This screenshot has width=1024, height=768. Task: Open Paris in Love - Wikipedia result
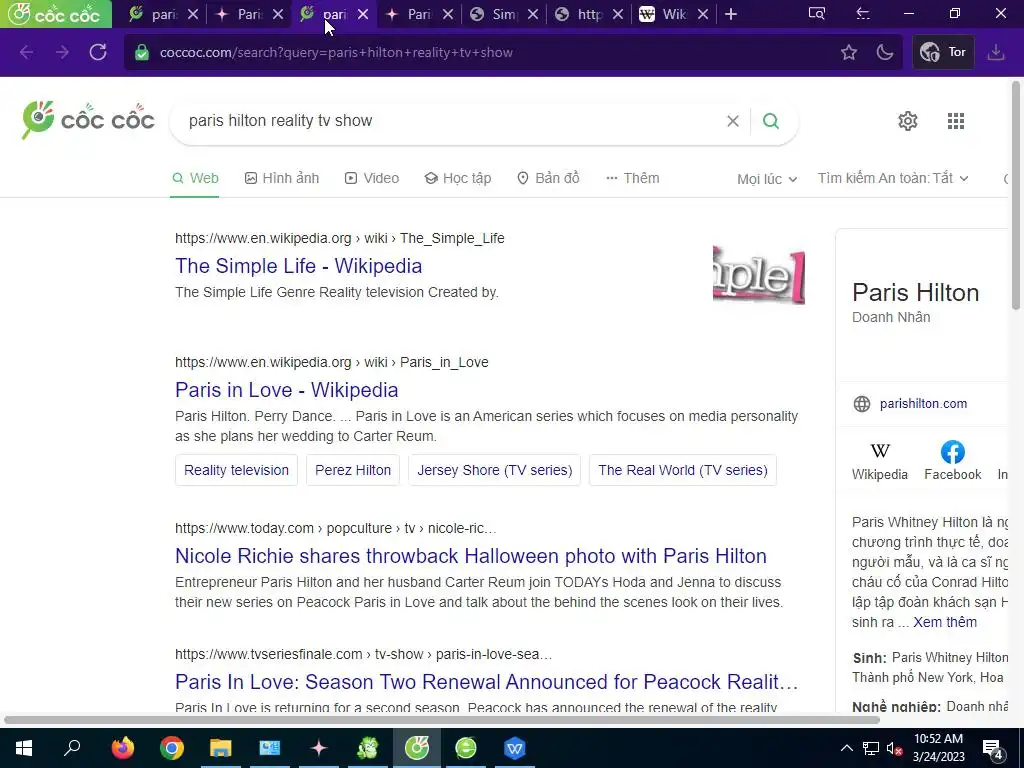tap(287, 390)
